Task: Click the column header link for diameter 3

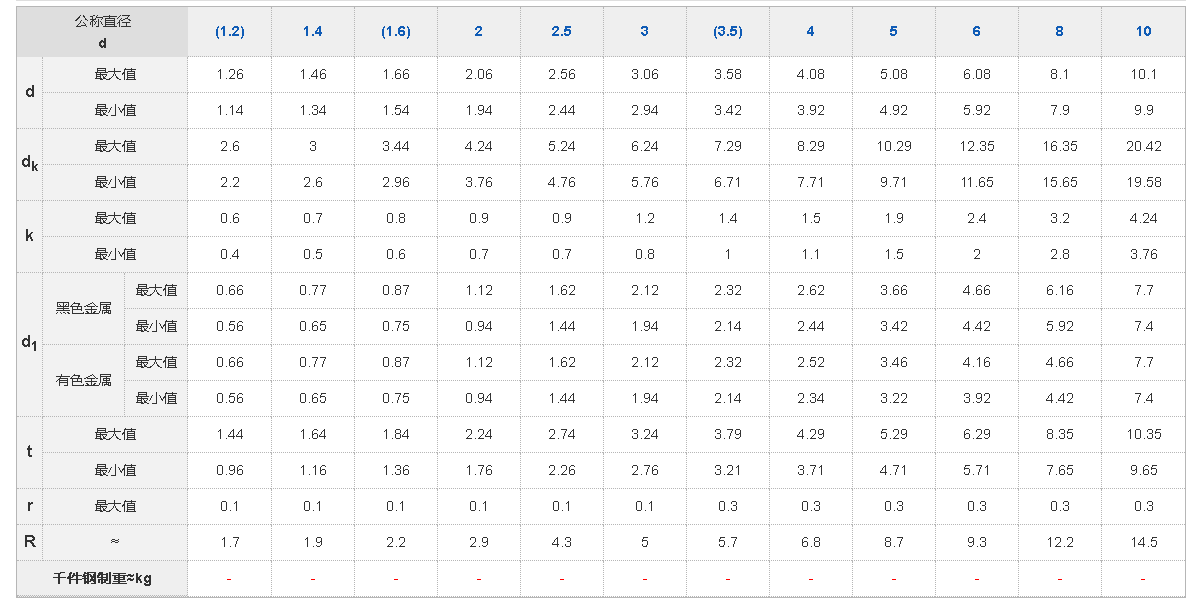Action: (x=644, y=32)
